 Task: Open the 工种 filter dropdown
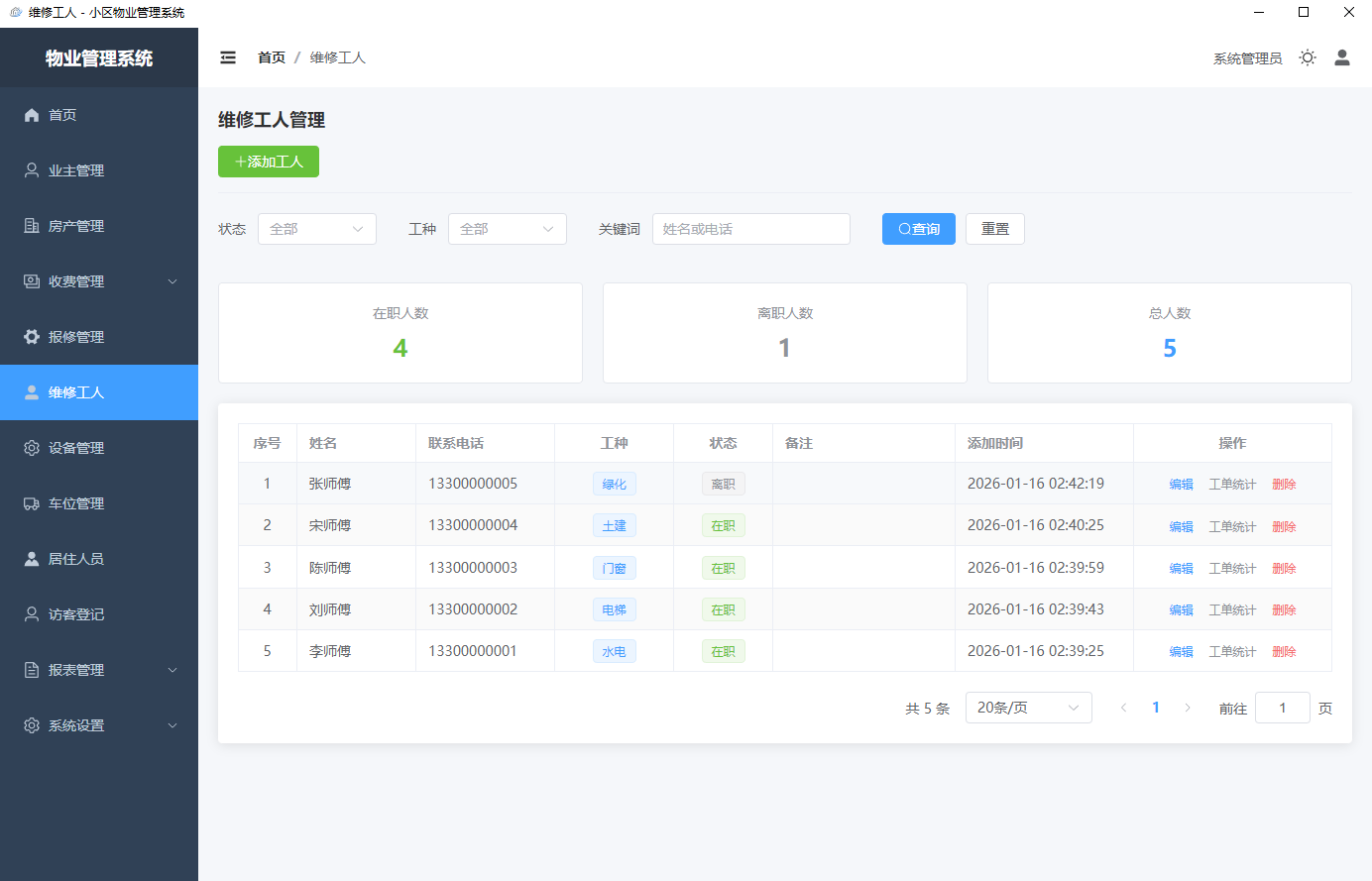point(507,229)
